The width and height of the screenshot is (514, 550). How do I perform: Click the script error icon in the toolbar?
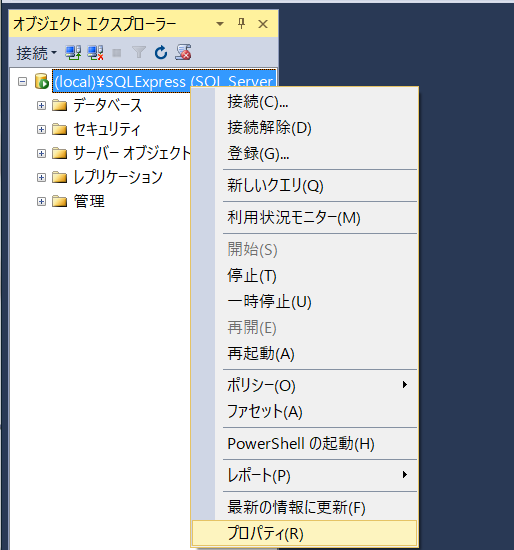click(x=183, y=52)
